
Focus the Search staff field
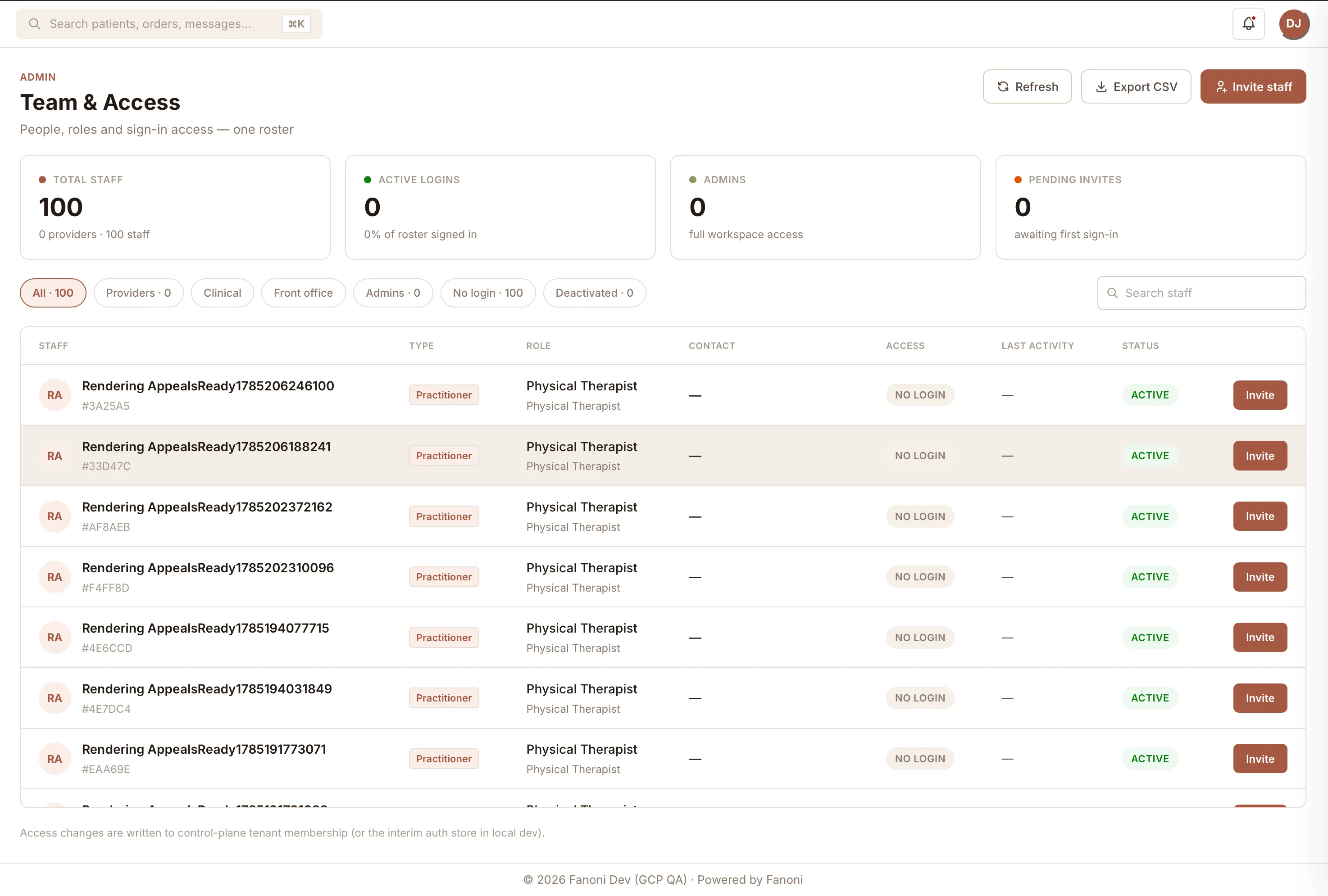[1201, 293]
